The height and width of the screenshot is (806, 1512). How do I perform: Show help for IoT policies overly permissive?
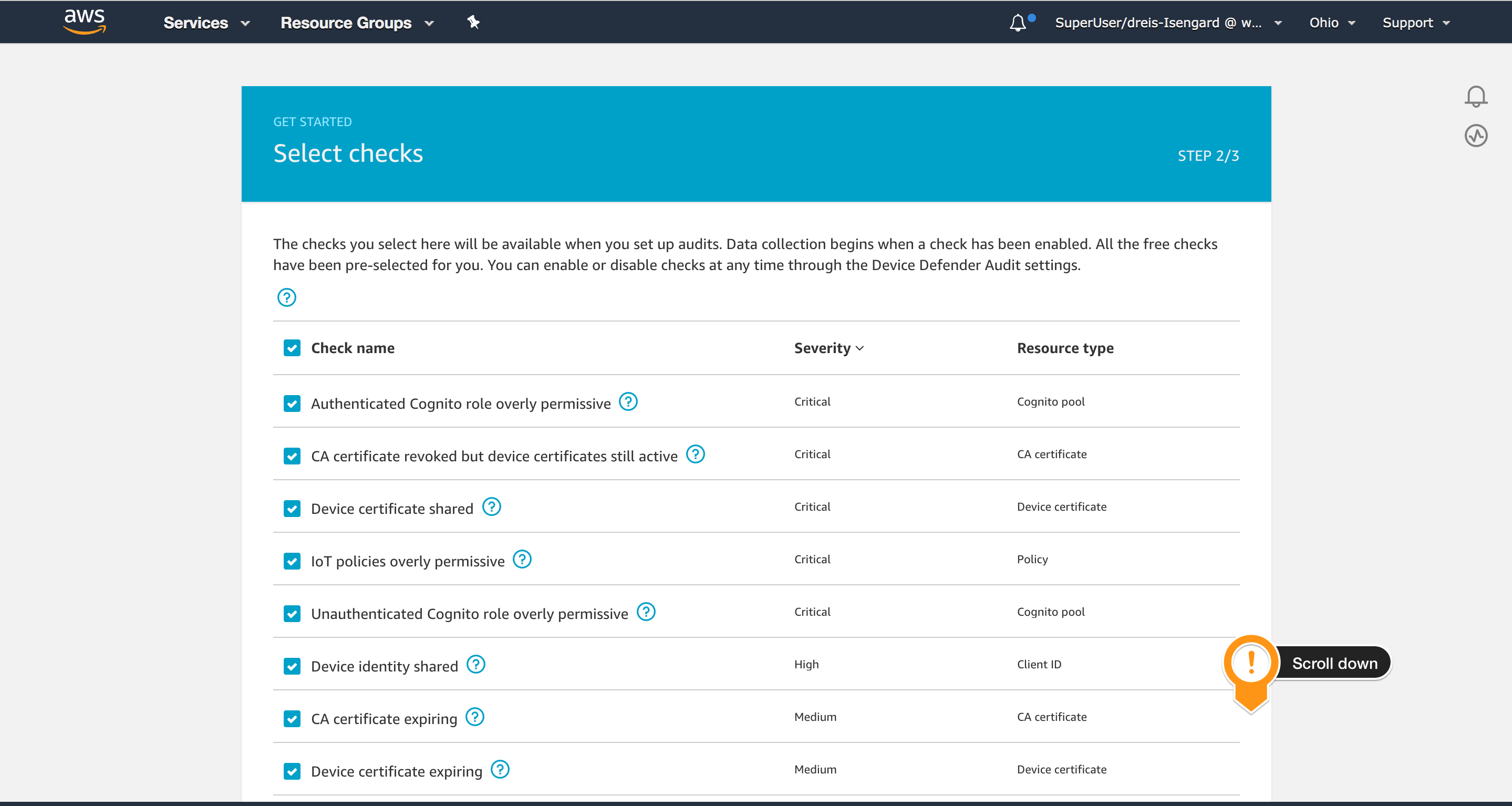(522, 559)
